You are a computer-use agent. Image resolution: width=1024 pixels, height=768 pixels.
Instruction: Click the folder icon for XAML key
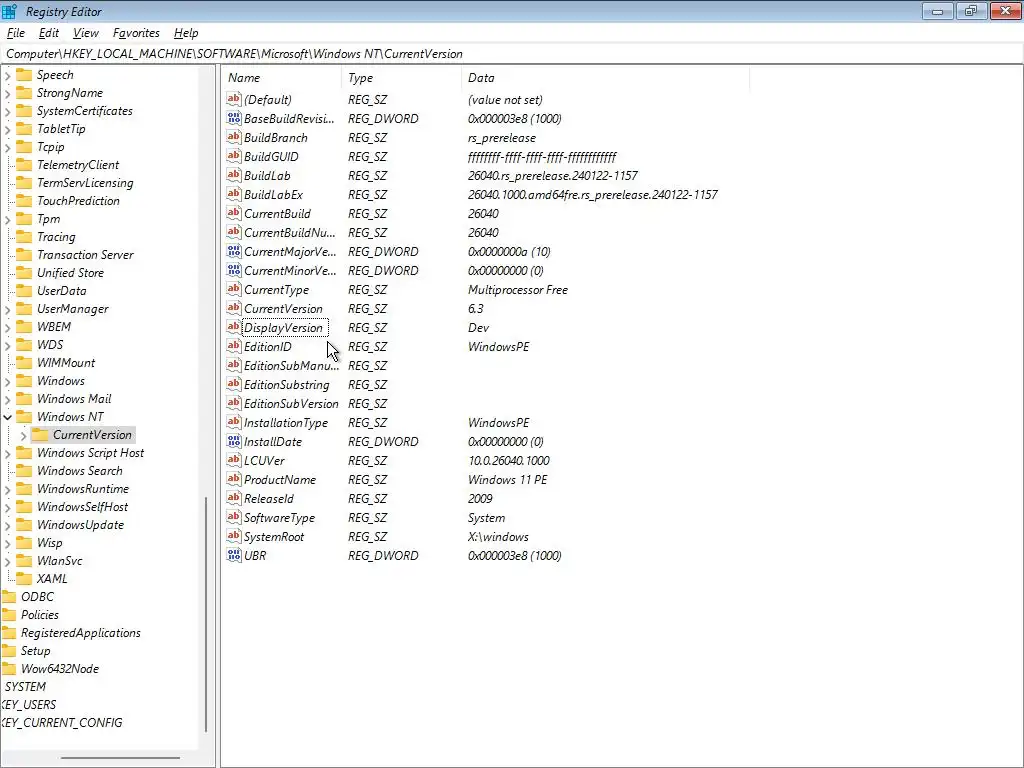(24, 579)
